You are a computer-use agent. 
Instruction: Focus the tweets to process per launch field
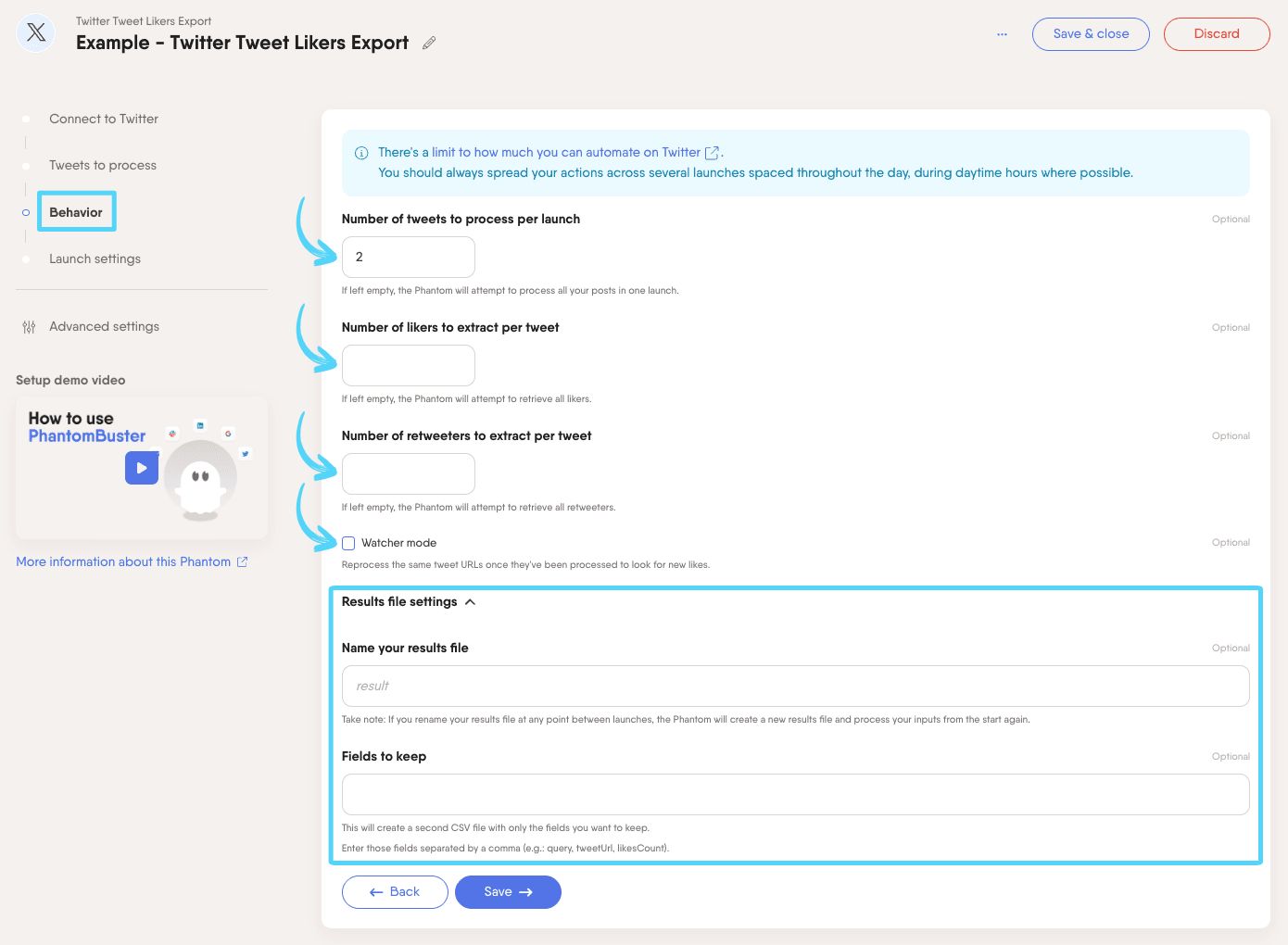tap(409, 257)
